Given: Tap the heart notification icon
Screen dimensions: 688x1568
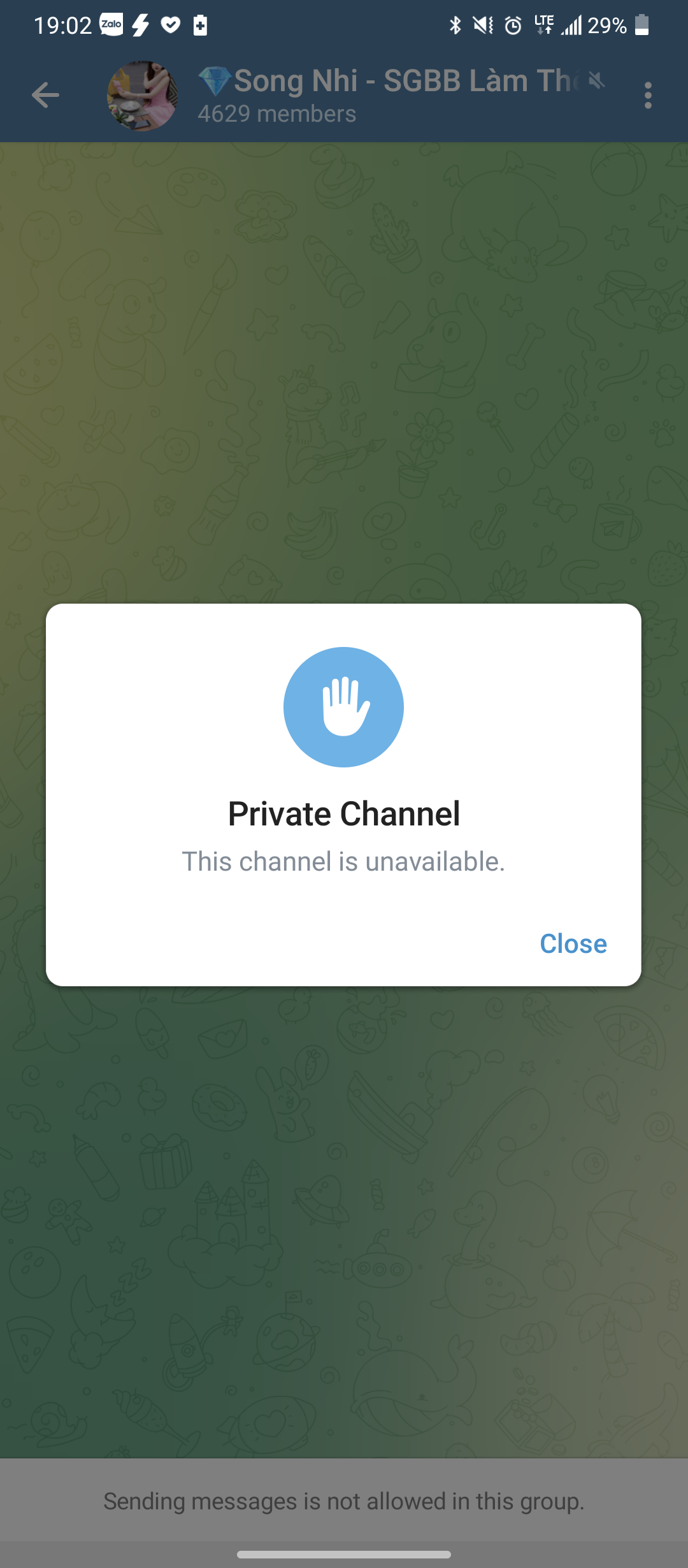Looking at the screenshot, I should click(x=170, y=25).
